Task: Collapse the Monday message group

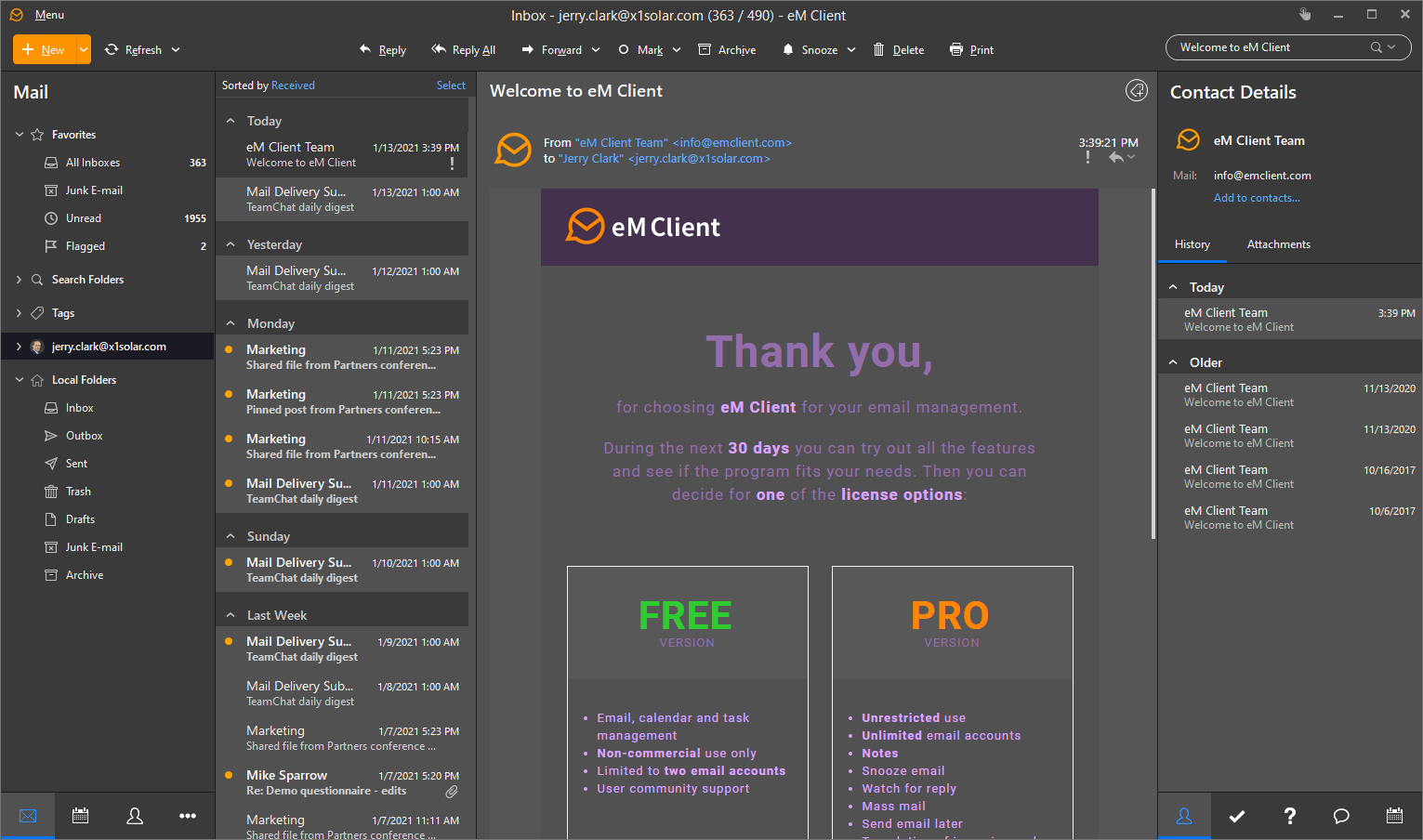Action: (x=231, y=323)
